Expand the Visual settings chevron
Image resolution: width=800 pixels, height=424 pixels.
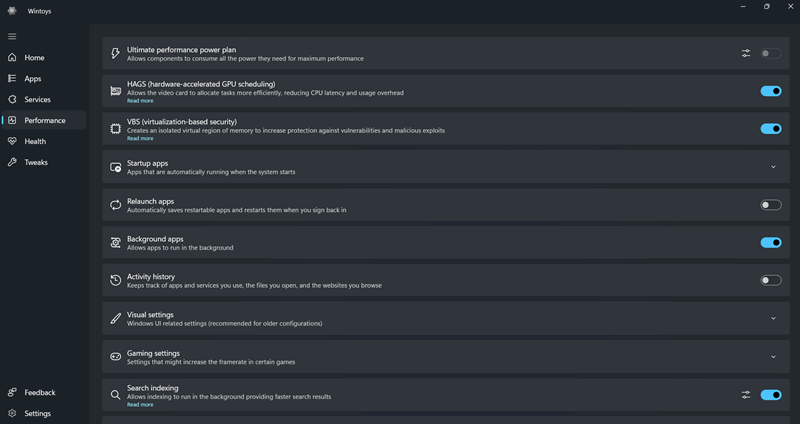[773, 319]
